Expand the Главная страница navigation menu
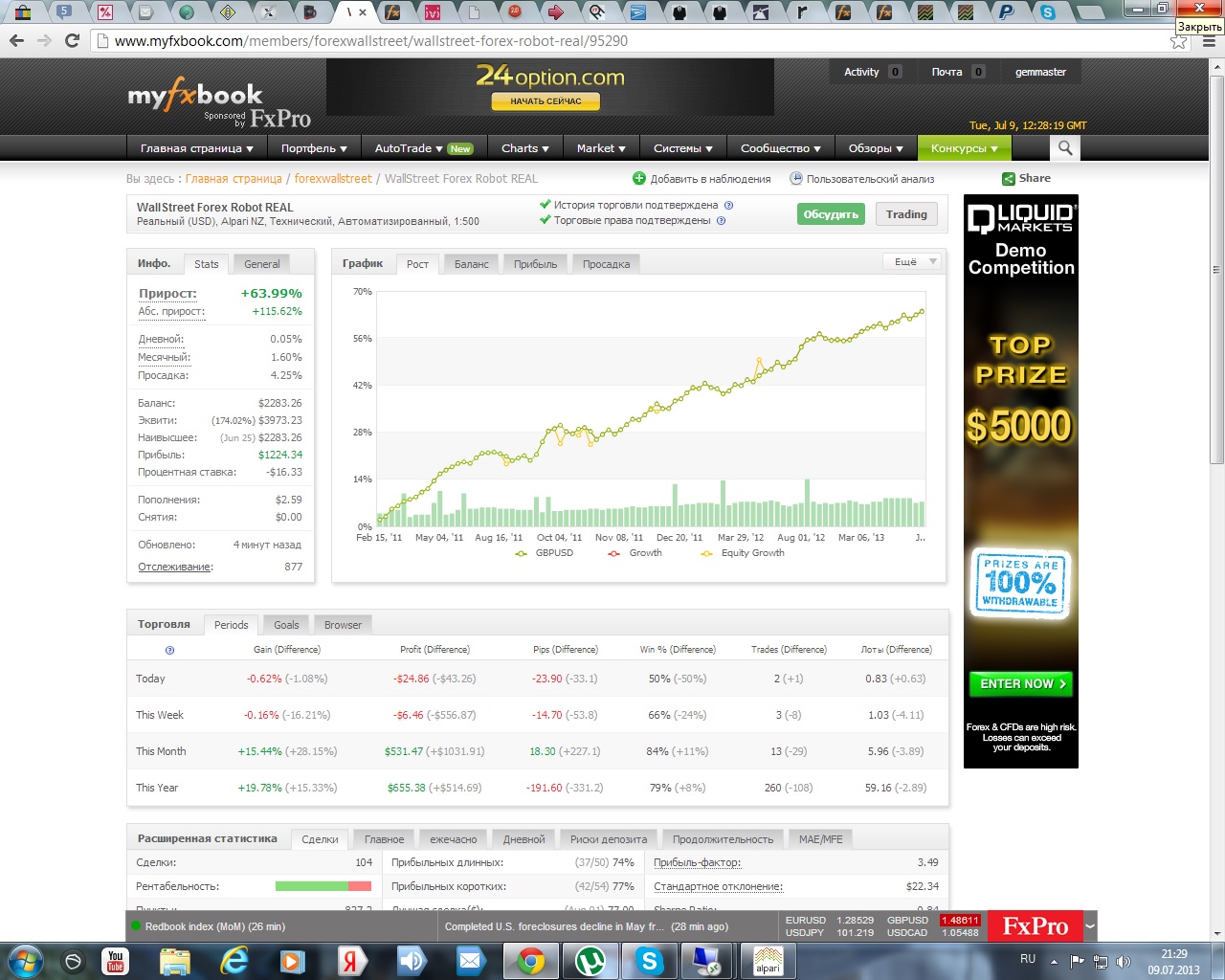This screenshot has height=980, width=1225. [196, 148]
